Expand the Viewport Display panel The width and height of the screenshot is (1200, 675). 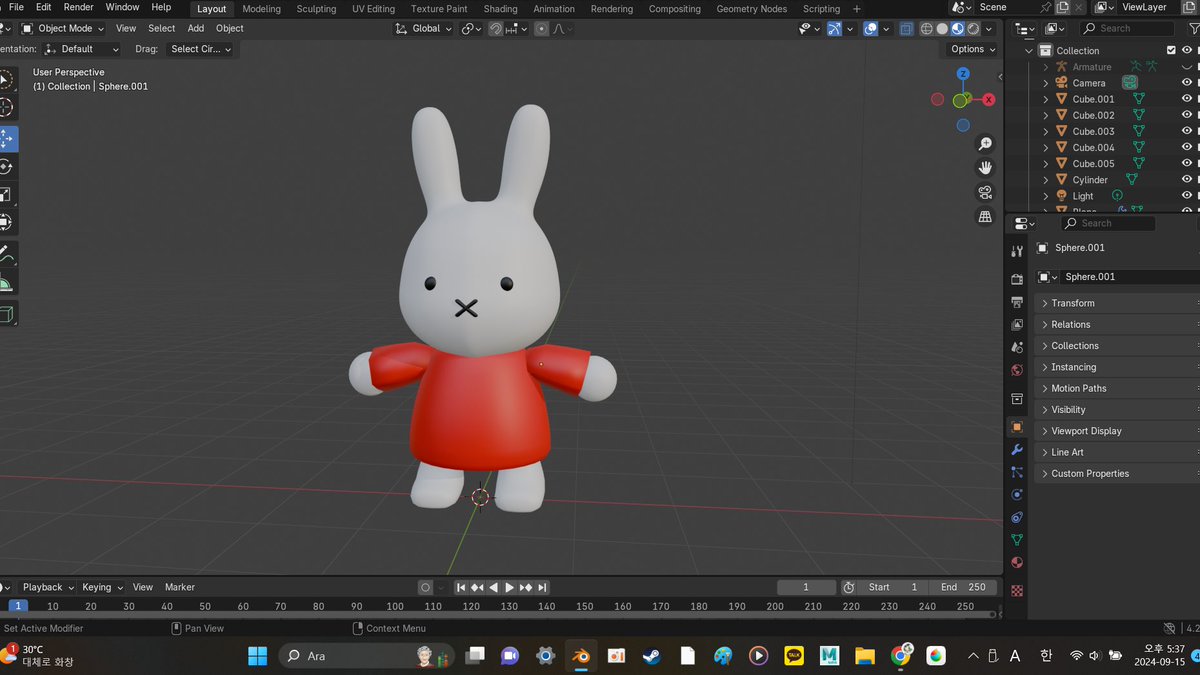(x=1117, y=431)
